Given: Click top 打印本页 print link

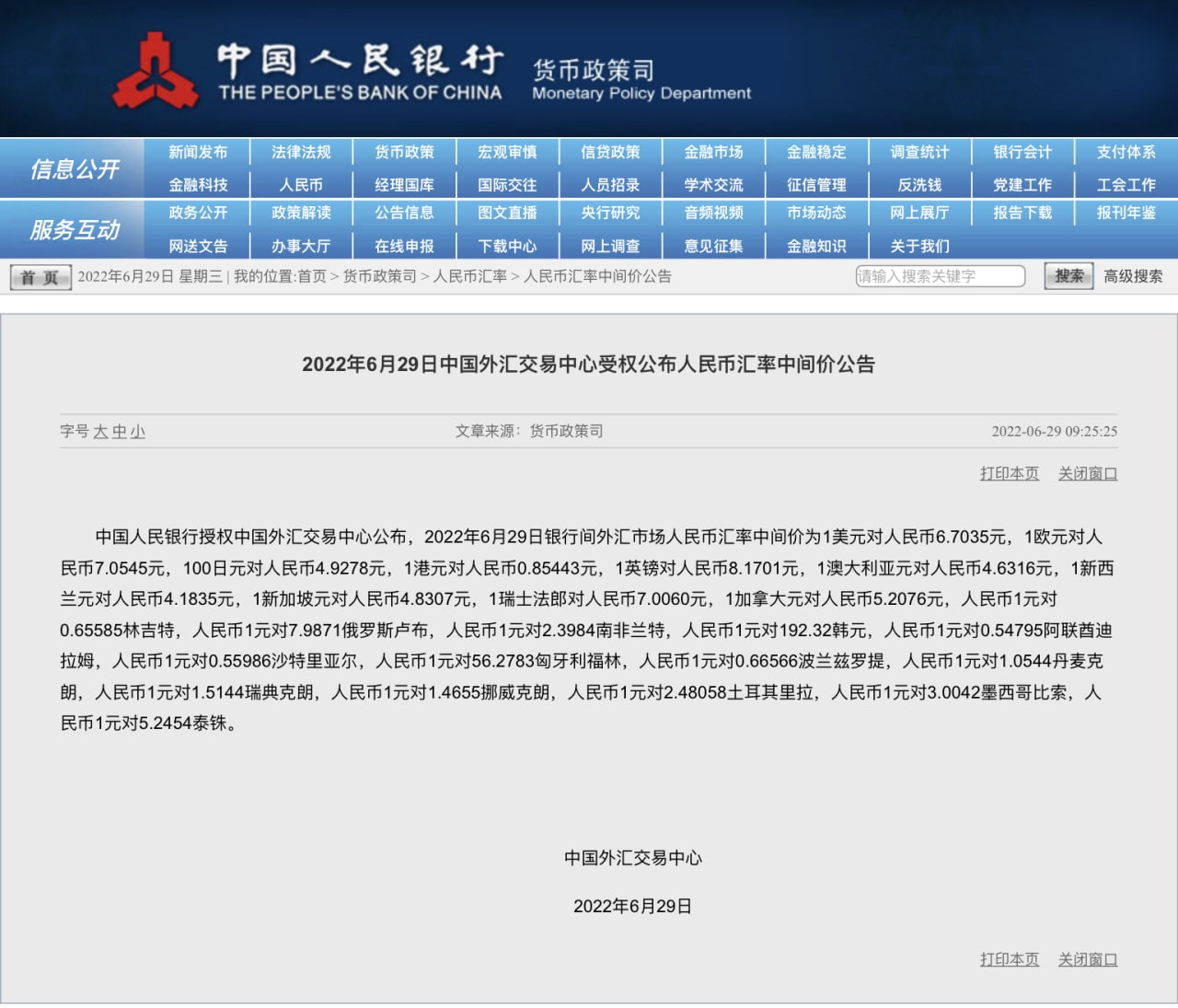Looking at the screenshot, I should (1010, 473).
